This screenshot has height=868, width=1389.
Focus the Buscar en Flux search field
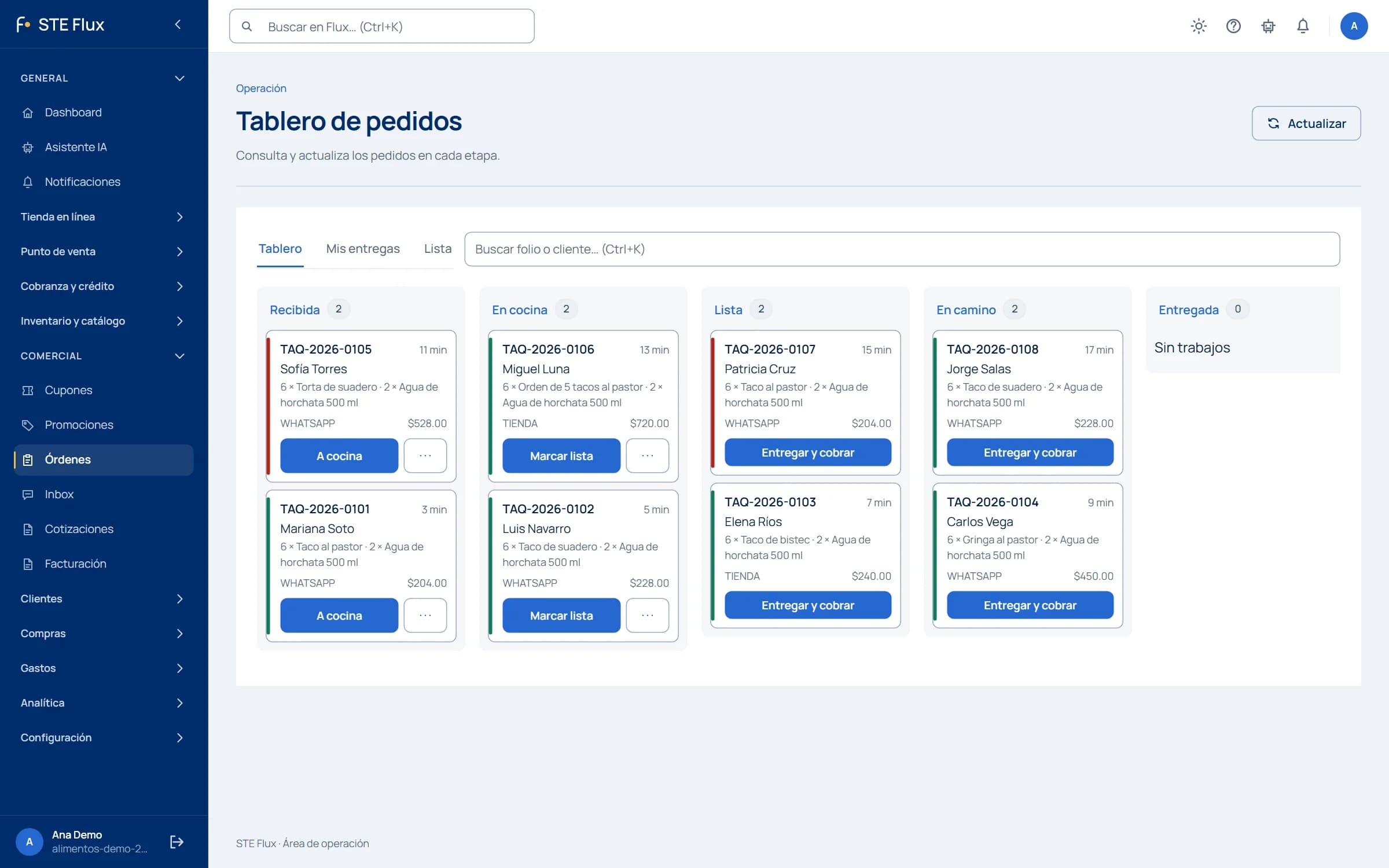point(382,26)
